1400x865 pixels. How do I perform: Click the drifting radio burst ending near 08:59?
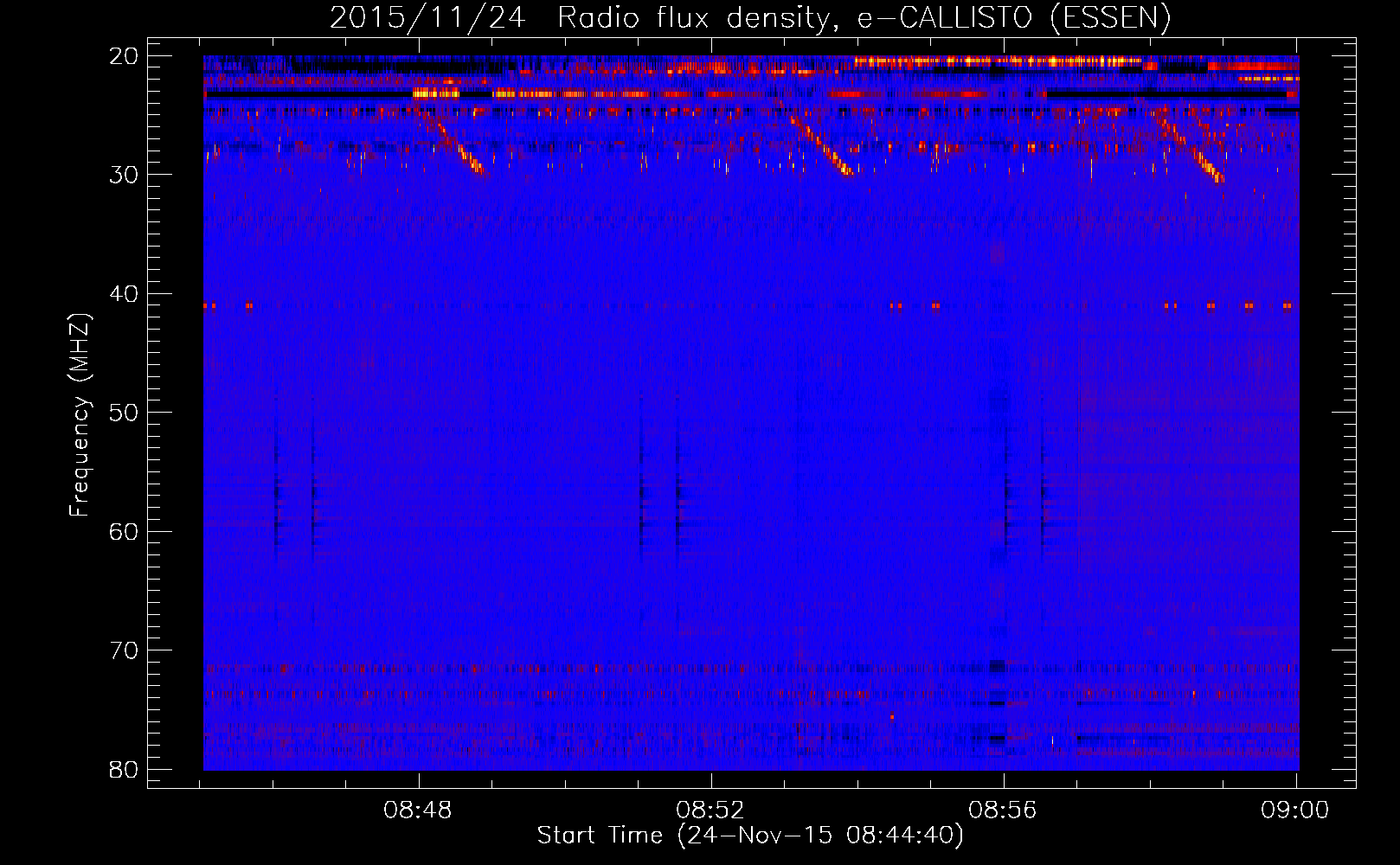(x=1191, y=144)
